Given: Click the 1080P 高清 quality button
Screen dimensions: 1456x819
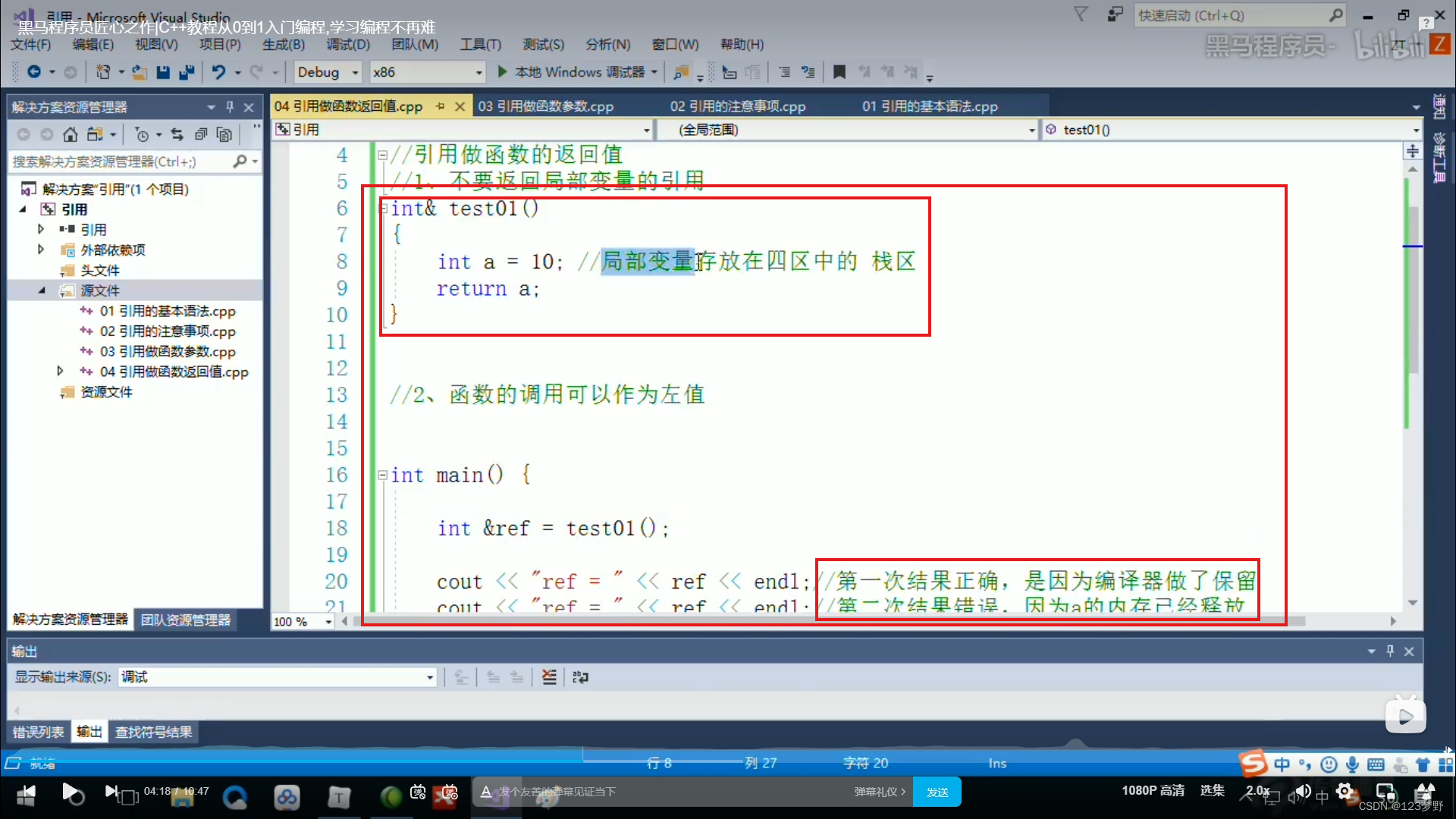Looking at the screenshot, I should click(x=1153, y=790).
